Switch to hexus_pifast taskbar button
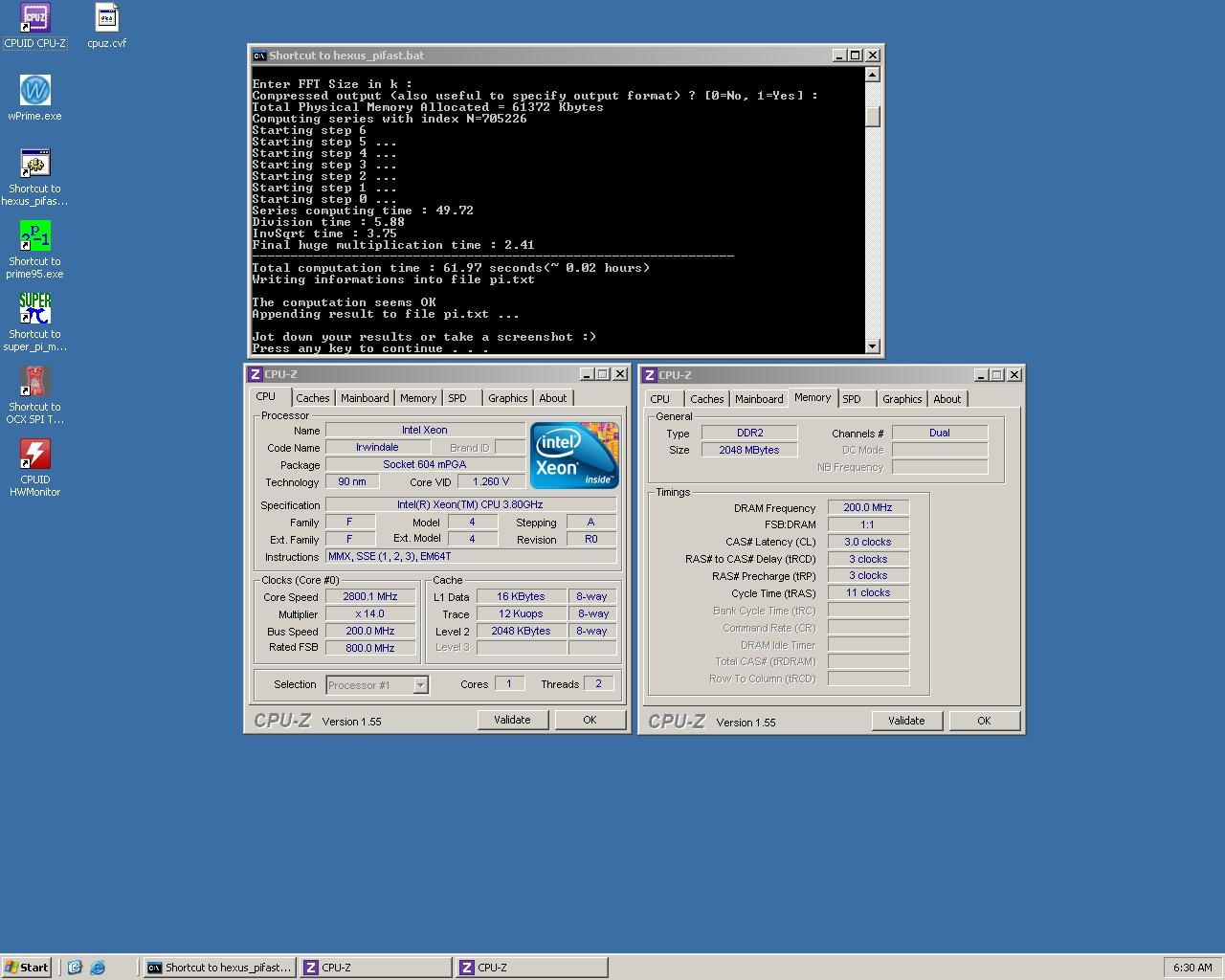Screen dimensions: 1225x980 (219, 968)
